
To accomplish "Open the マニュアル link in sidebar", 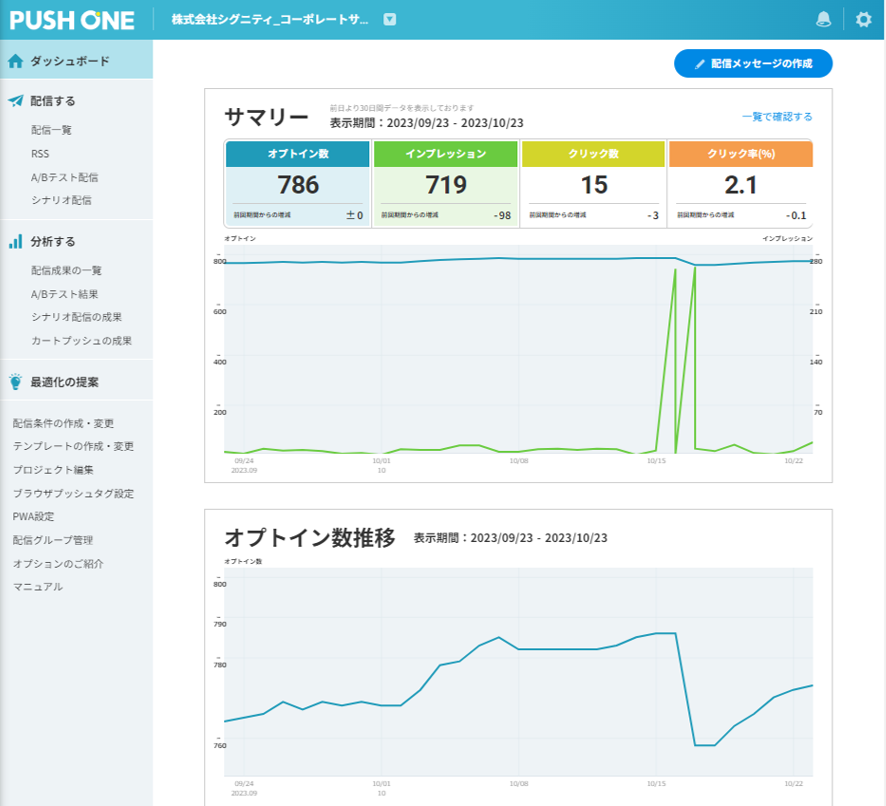I will [x=37, y=586].
